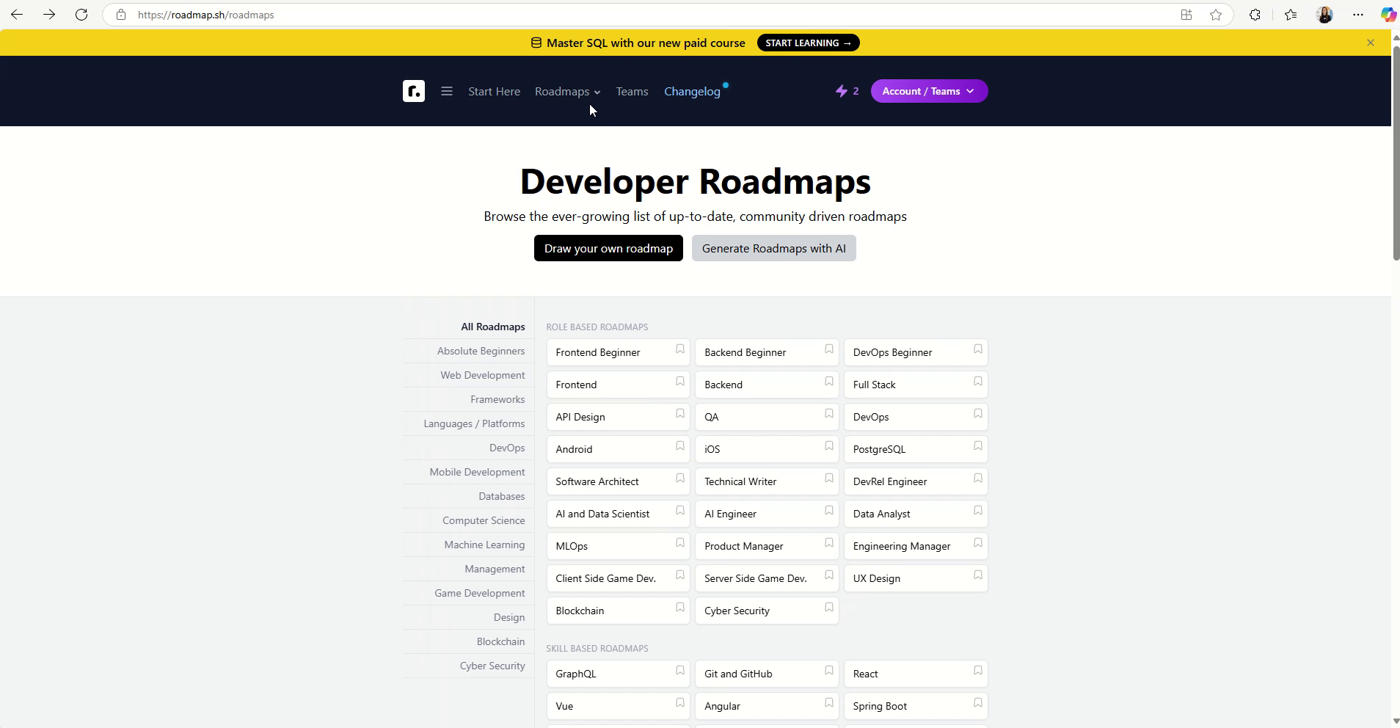The width and height of the screenshot is (1400, 728).
Task: Open the Blockchain roadmap card
Action: pos(617,610)
